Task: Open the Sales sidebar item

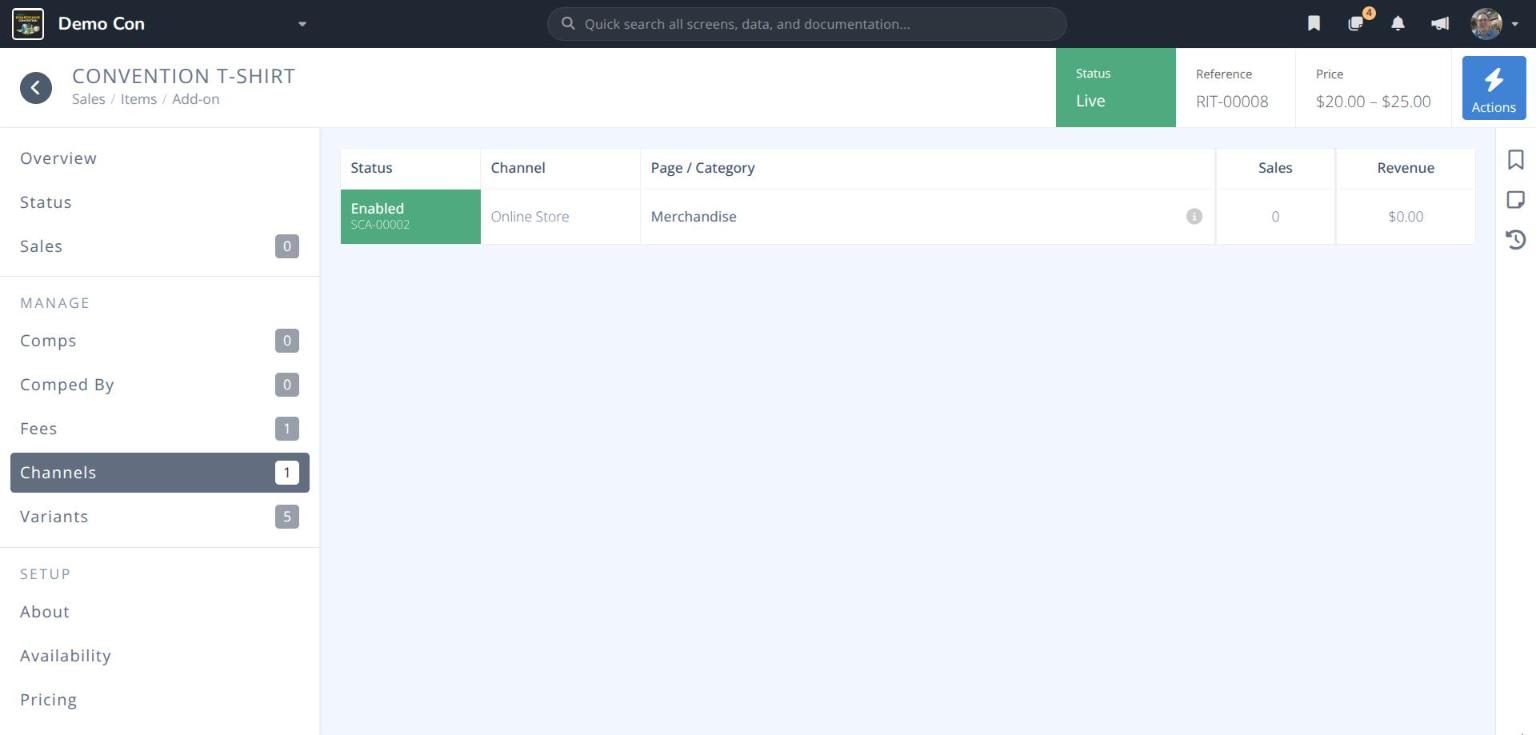Action: coord(160,246)
